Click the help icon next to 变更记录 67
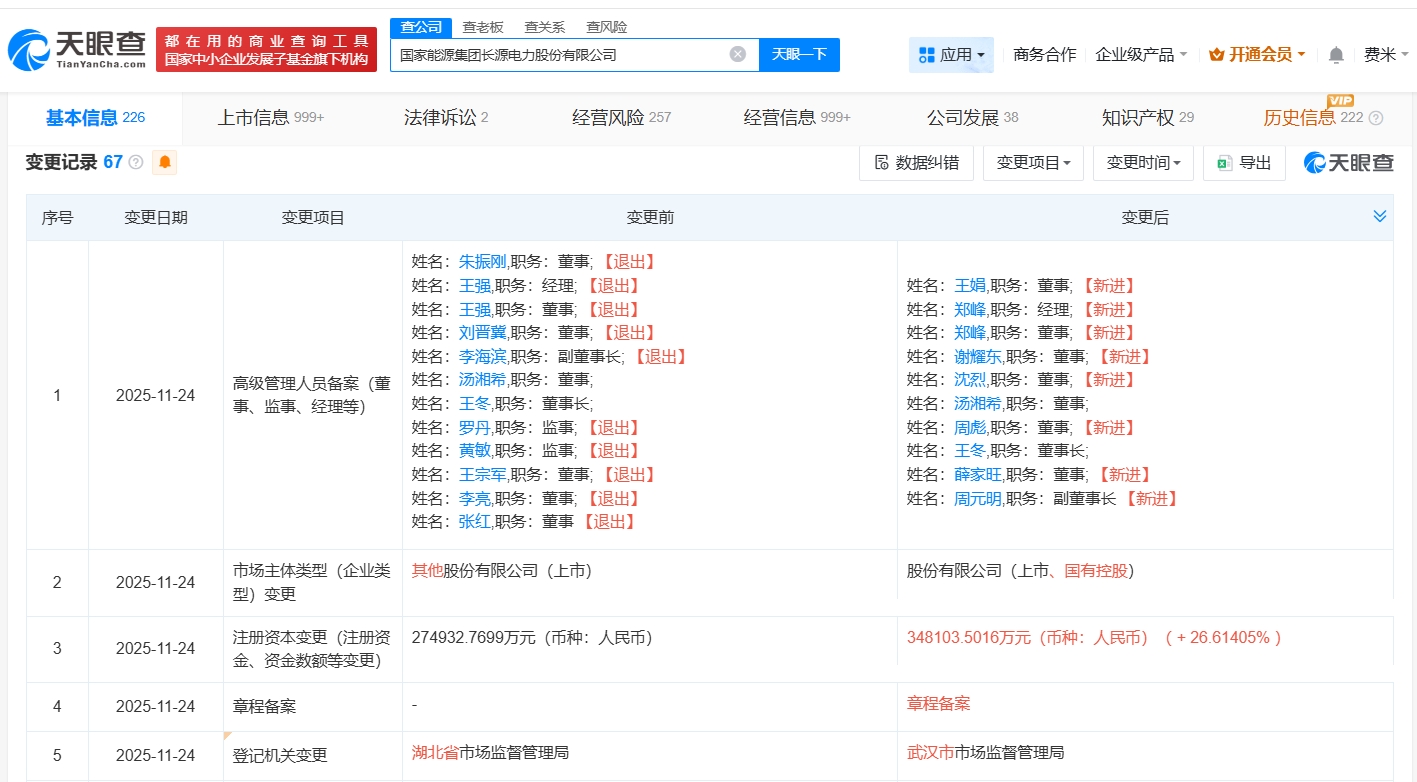The image size is (1417, 782). pyautogui.click(x=136, y=162)
